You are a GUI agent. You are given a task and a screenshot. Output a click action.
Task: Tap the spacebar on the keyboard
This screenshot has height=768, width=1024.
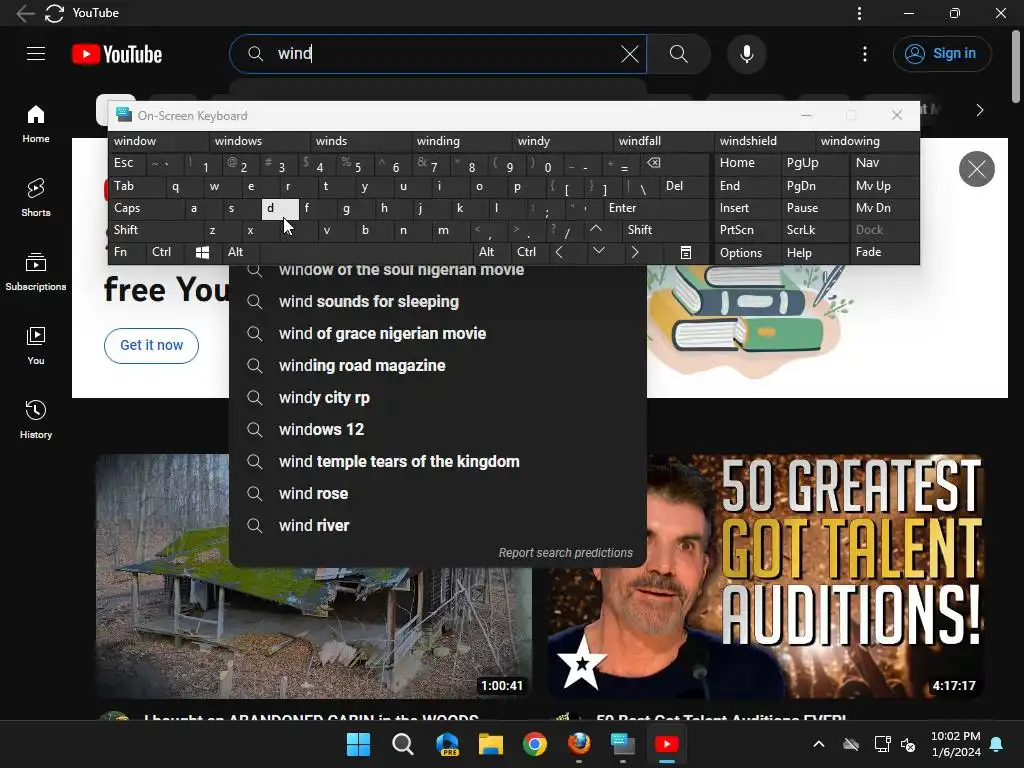(x=366, y=252)
